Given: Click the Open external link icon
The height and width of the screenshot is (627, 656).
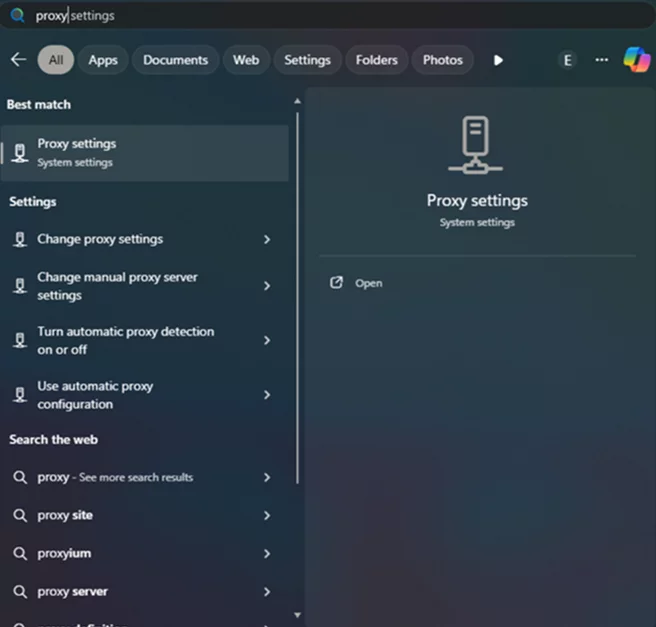Looking at the screenshot, I should [x=337, y=283].
